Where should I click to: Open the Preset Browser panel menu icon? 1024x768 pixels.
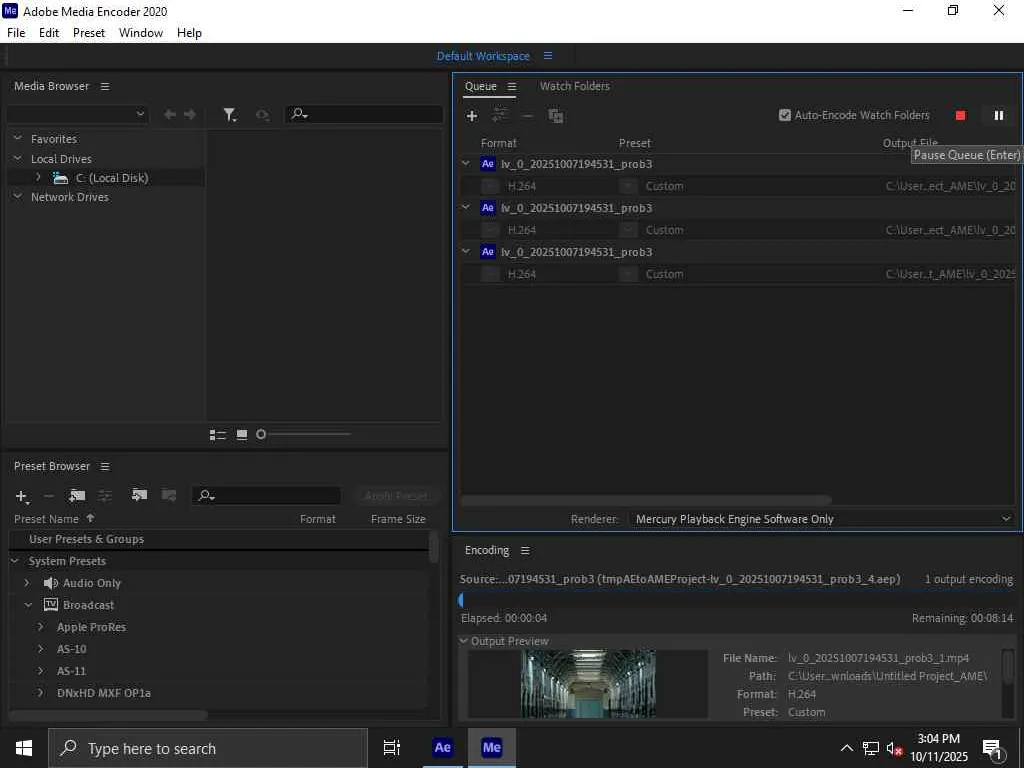click(x=104, y=466)
